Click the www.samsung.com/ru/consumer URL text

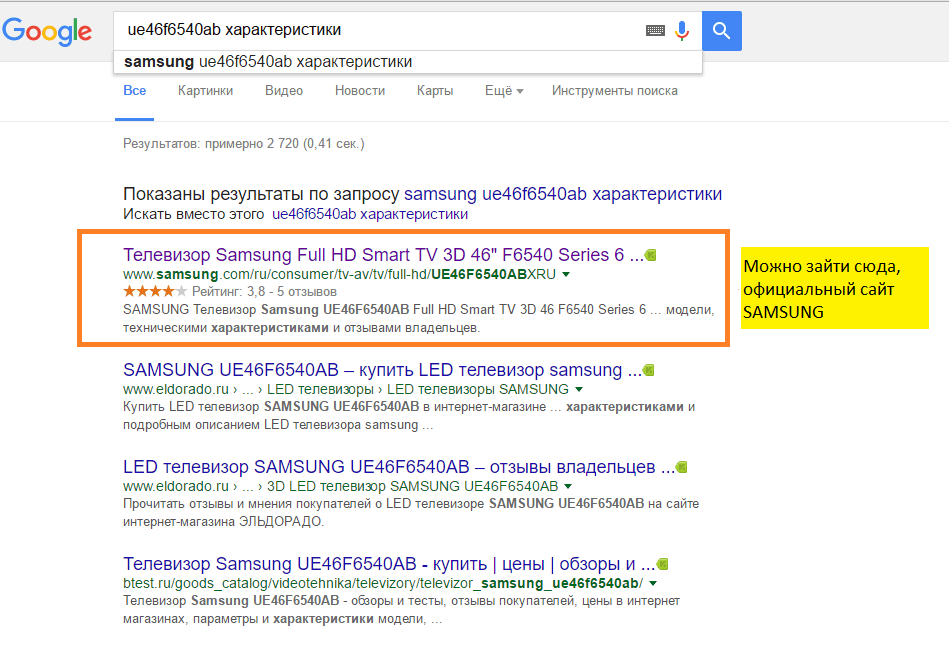339,274
